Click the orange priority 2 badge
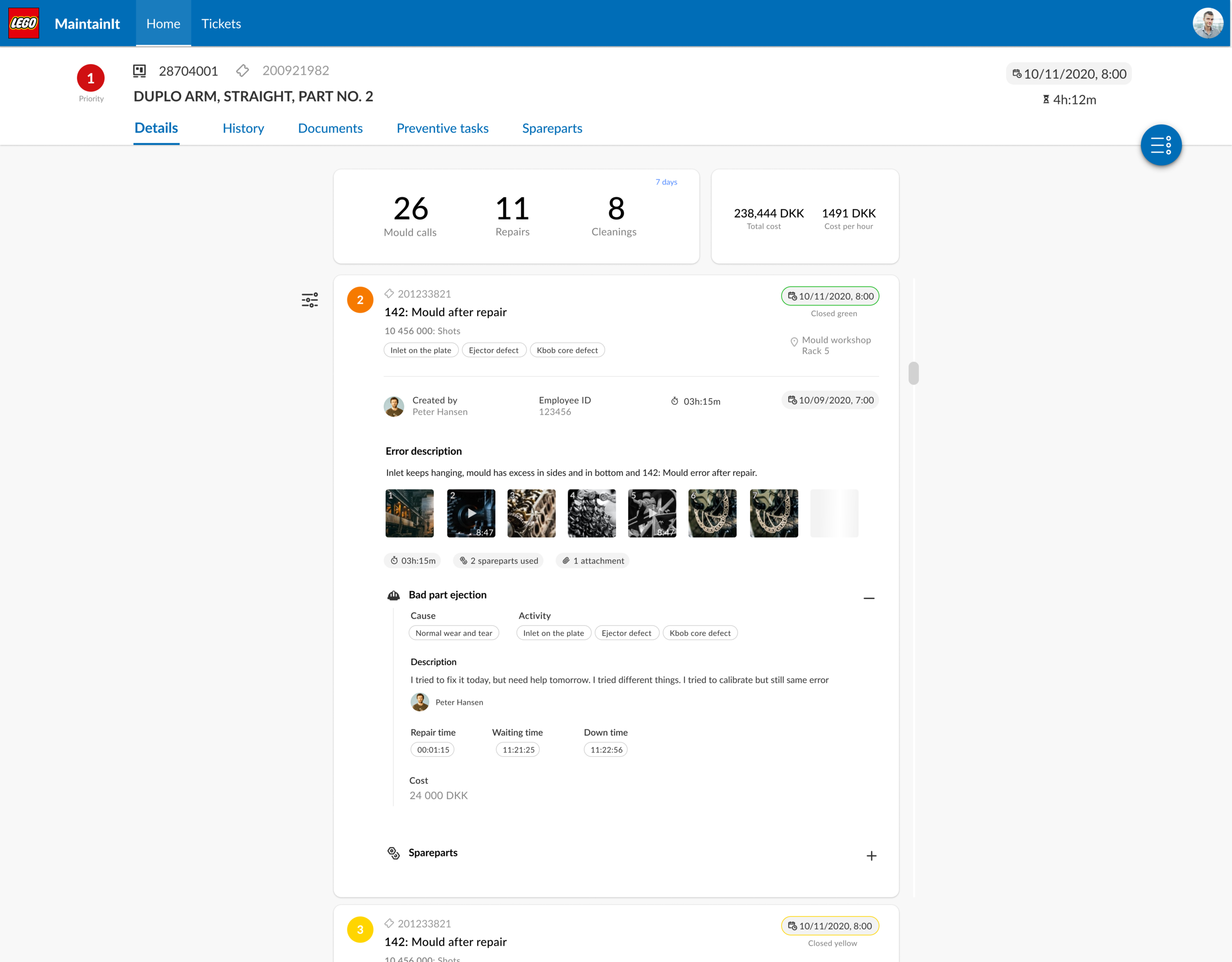The image size is (1232, 962). pyautogui.click(x=360, y=299)
